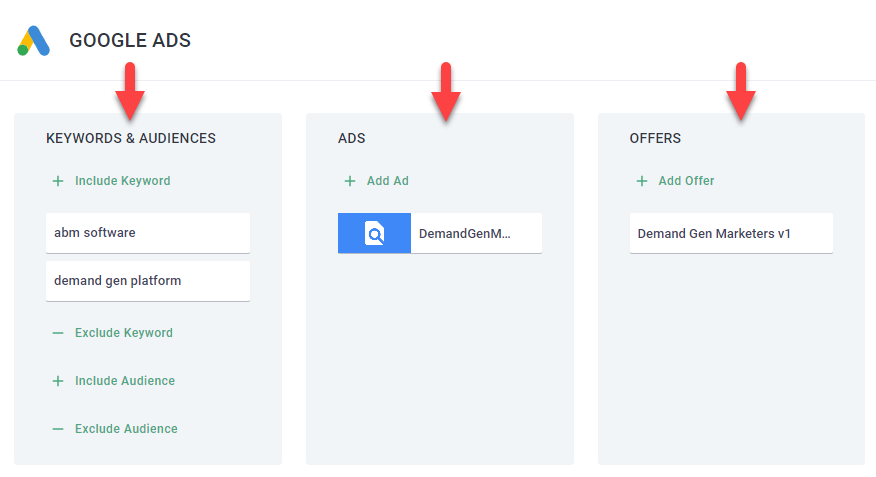876x477 pixels.
Task: Click the Add Offer link
Action: point(686,181)
